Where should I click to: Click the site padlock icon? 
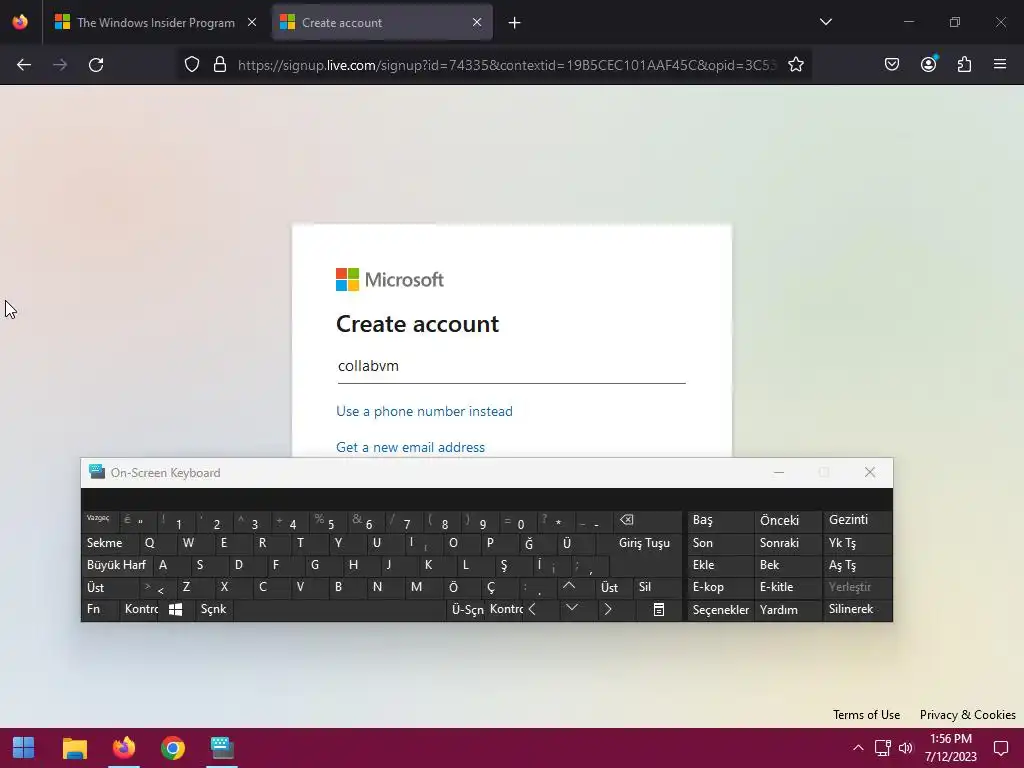(220, 65)
